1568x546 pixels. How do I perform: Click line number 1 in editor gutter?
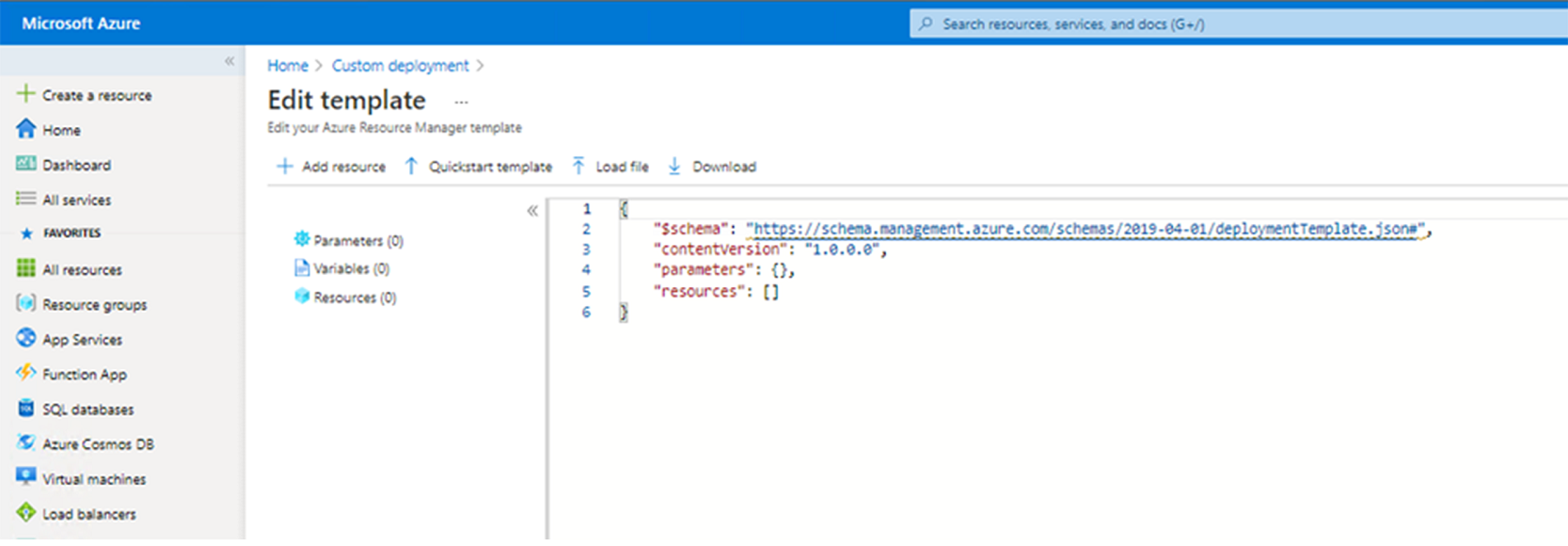click(586, 209)
